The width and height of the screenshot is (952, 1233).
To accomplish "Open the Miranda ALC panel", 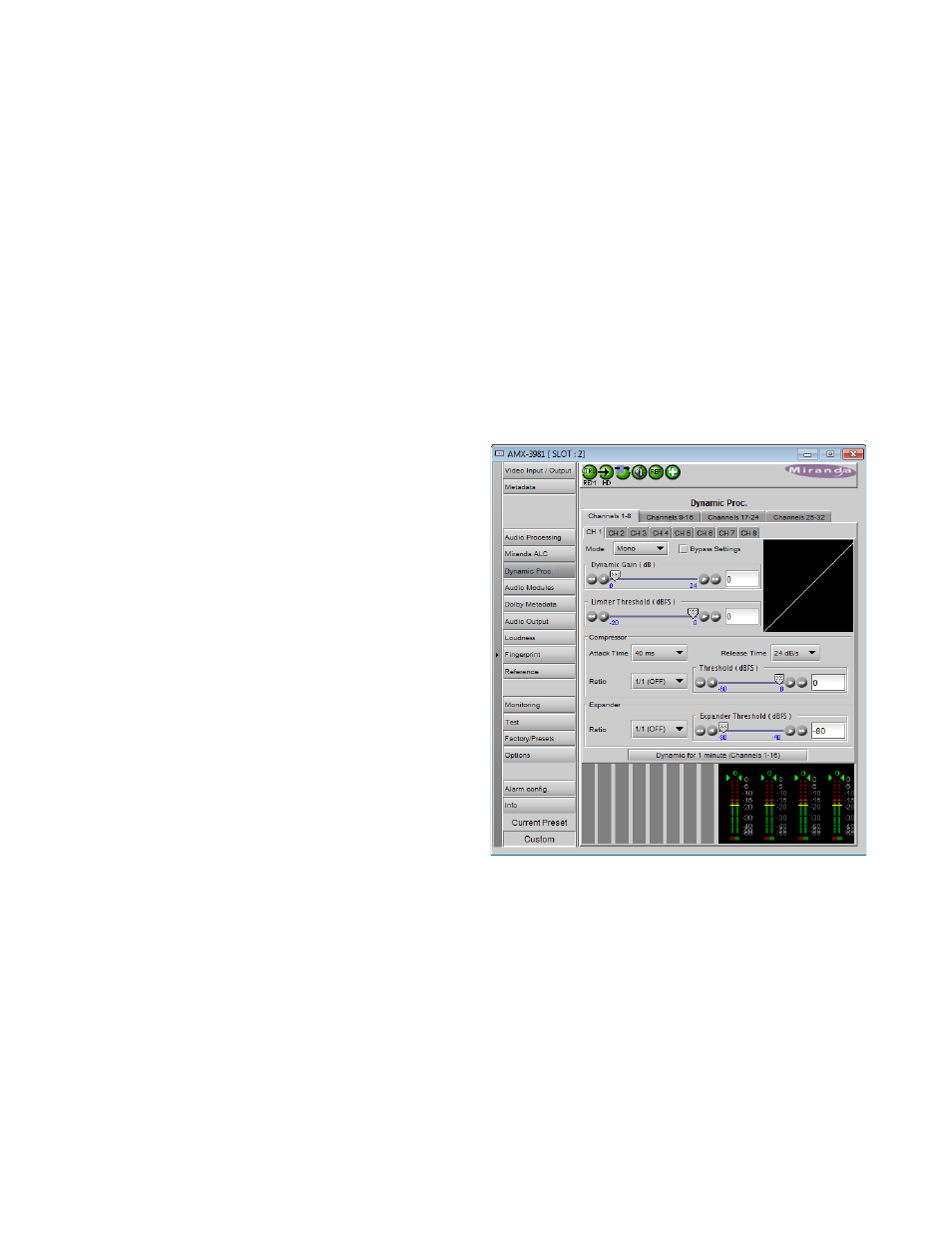I will pyautogui.click(x=539, y=554).
